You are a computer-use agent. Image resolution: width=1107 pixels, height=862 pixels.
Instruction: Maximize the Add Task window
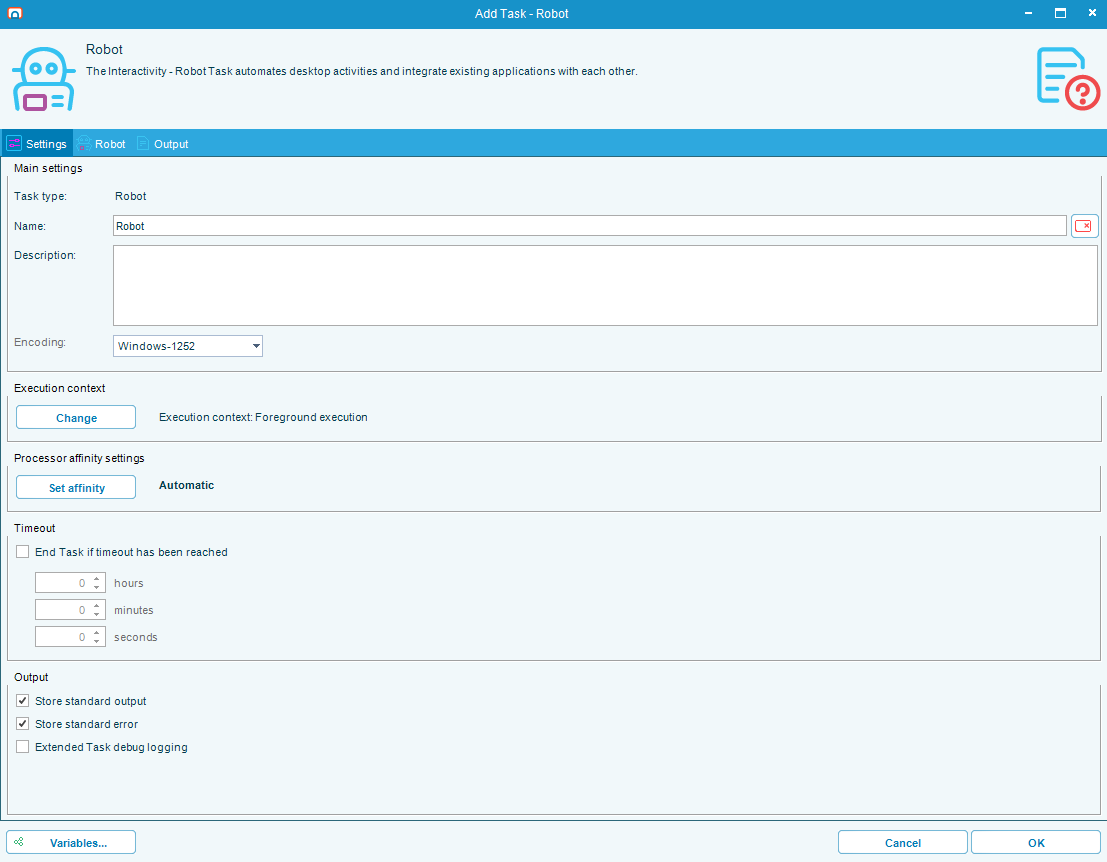(1060, 13)
